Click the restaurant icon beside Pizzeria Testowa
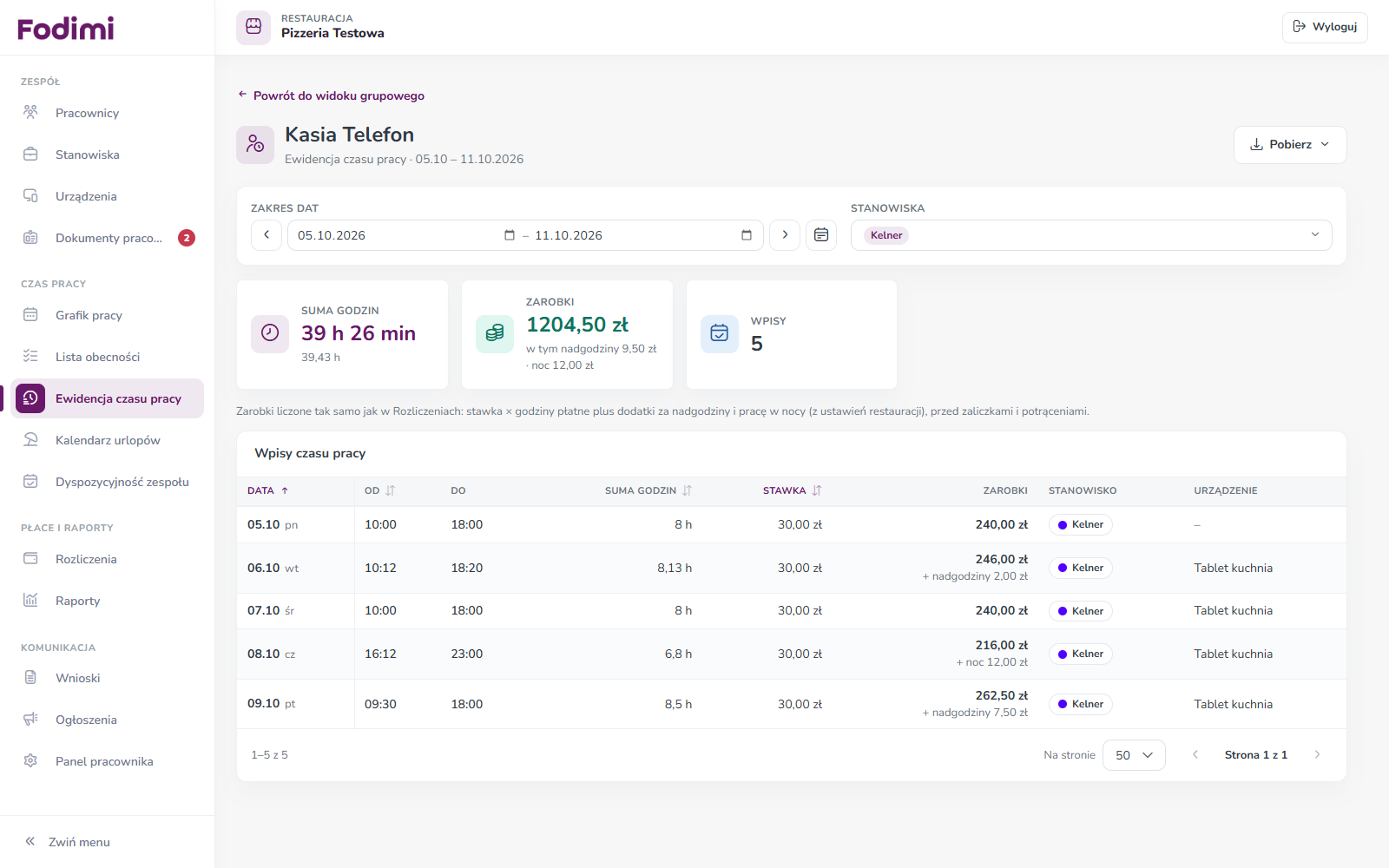Image resolution: width=1389 pixels, height=868 pixels. tap(253, 27)
